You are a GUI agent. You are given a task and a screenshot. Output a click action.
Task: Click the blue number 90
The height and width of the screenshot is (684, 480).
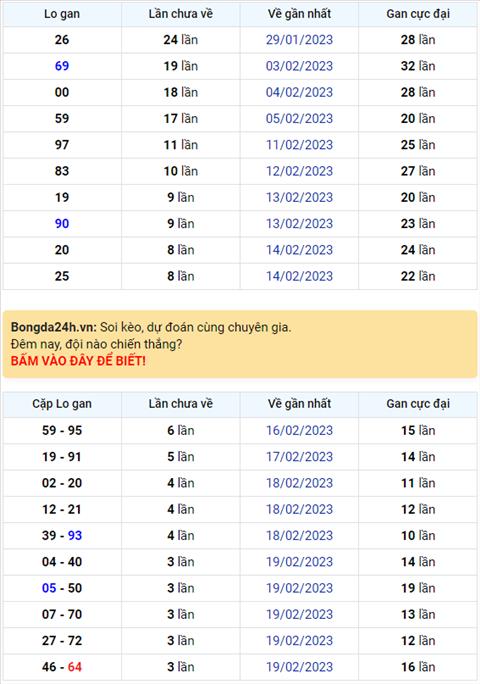[x=62, y=223]
